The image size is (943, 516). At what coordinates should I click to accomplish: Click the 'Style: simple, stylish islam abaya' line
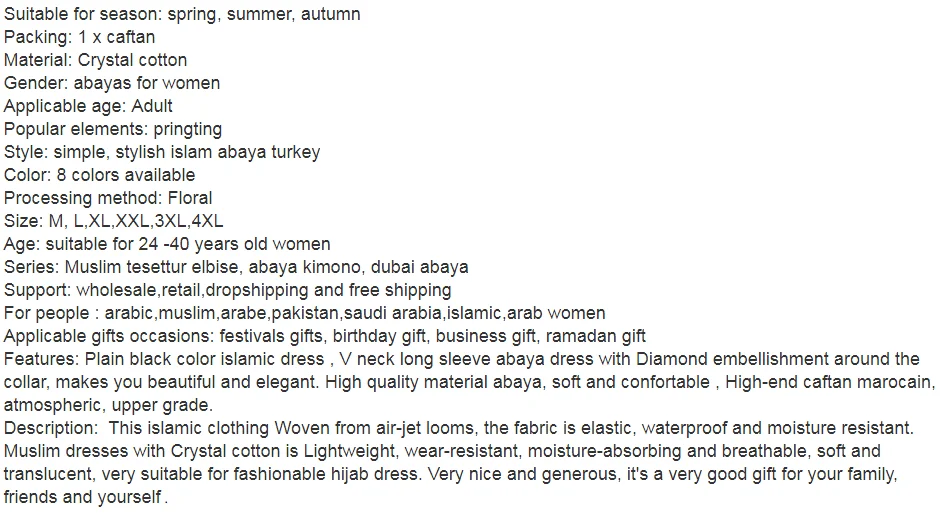162,152
